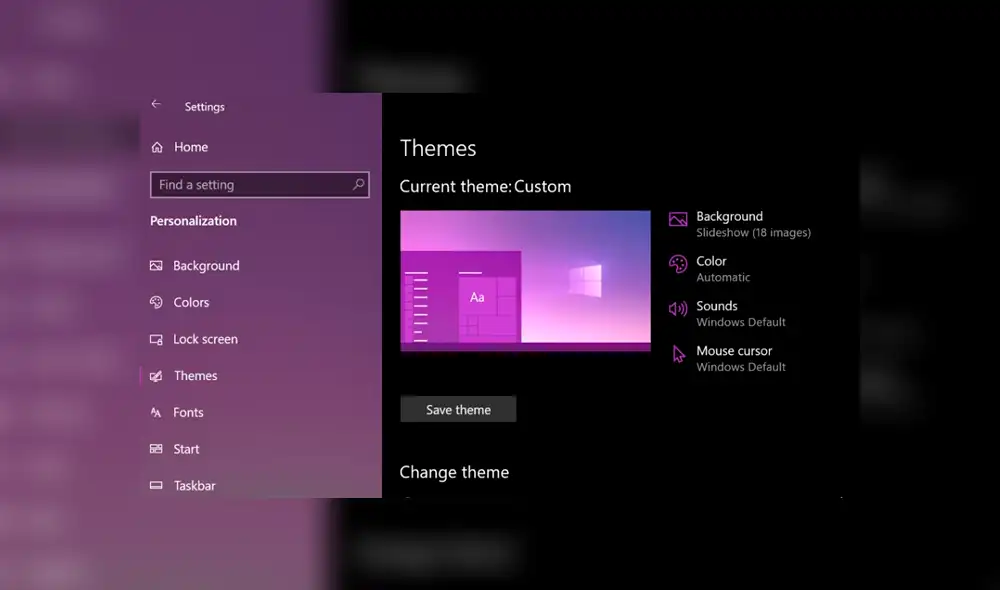Viewport: 1000px width, 590px height.
Task: Open Taskbar settings via its sidebar icon
Action: tap(155, 485)
